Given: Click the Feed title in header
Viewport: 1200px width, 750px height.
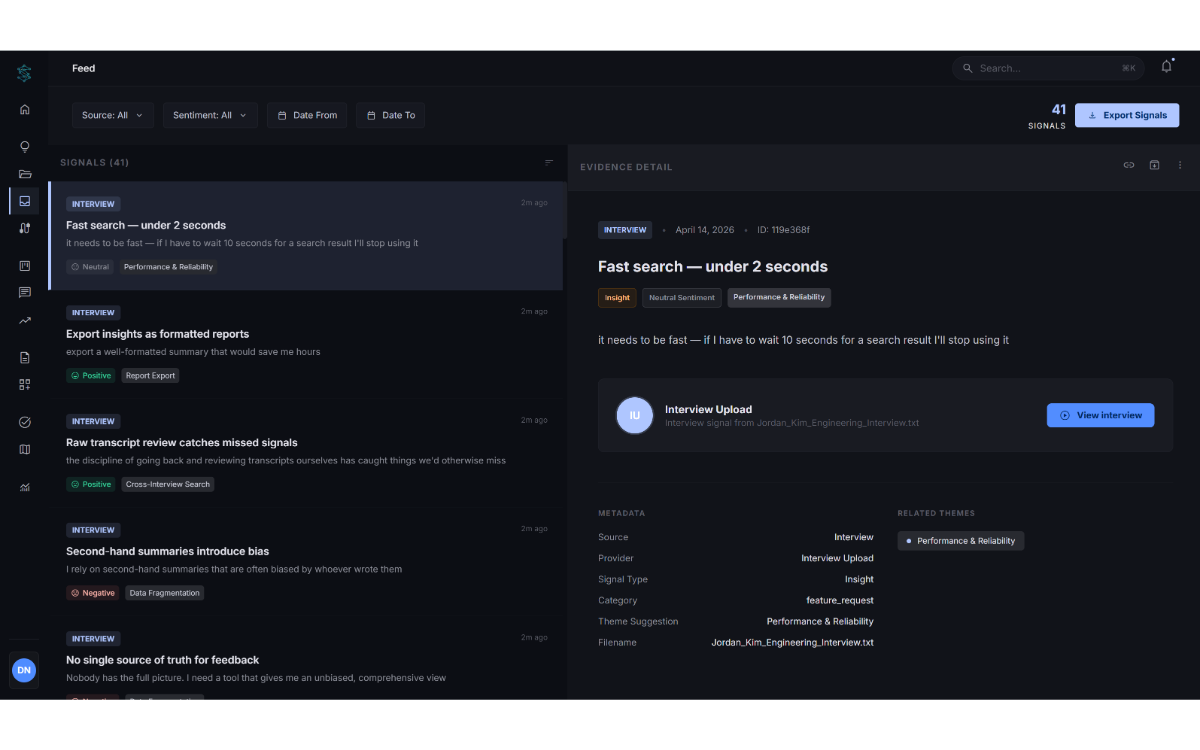Looking at the screenshot, I should (84, 68).
